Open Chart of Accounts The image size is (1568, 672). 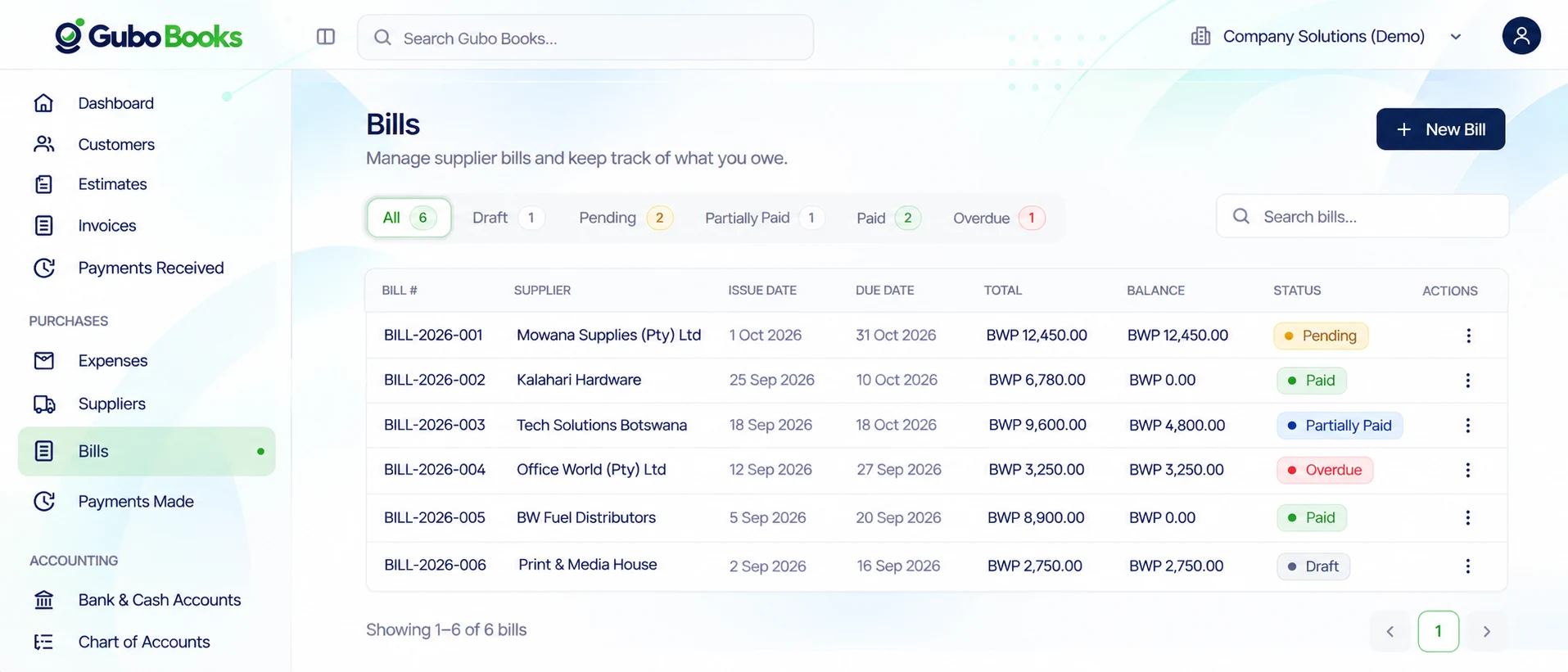[x=144, y=642]
